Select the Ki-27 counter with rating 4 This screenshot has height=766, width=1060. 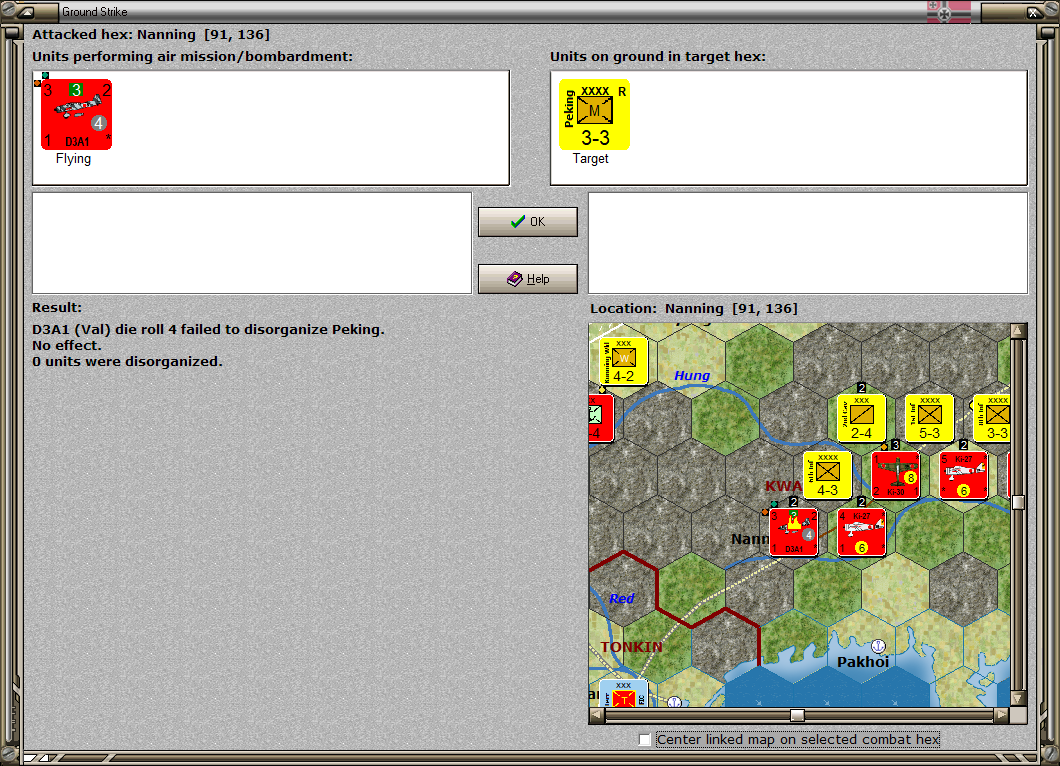click(x=861, y=532)
